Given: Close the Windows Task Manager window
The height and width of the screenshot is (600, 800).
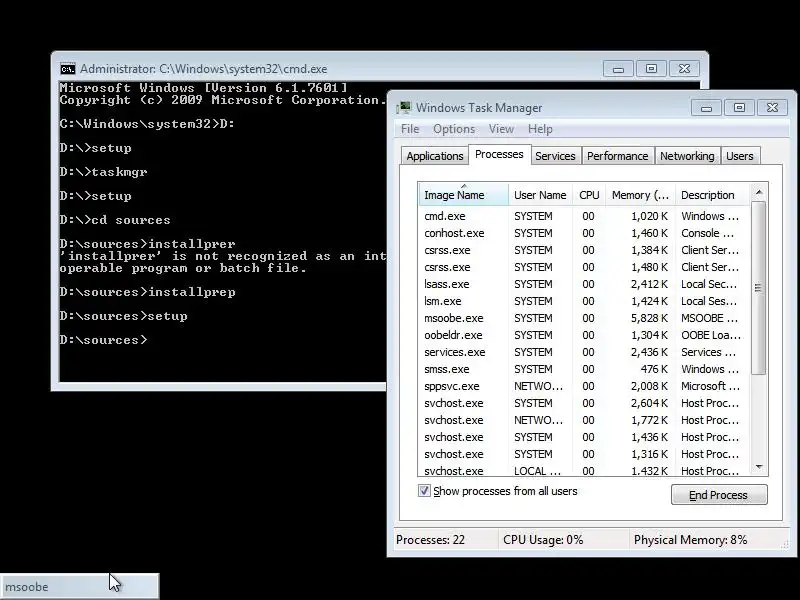Looking at the screenshot, I should pyautogui.click(x=772, y=108).
